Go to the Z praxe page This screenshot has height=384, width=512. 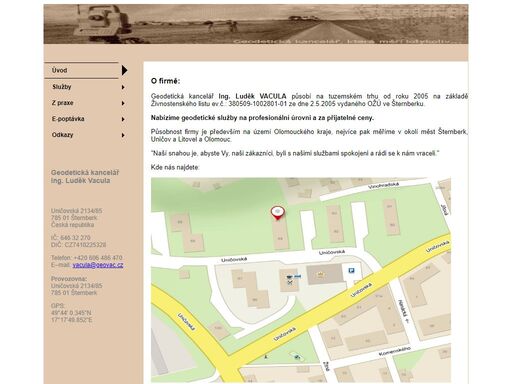pos(62,103)
